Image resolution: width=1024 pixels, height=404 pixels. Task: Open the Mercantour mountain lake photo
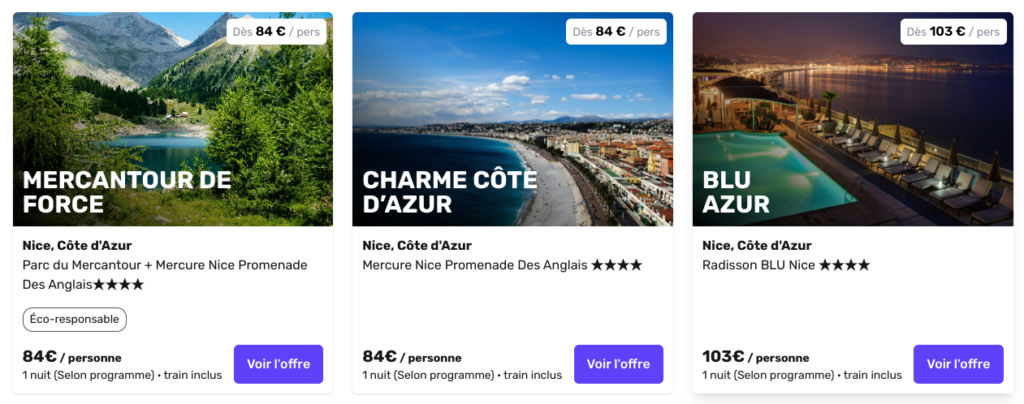pyautogui.click(x=173, y=119)
